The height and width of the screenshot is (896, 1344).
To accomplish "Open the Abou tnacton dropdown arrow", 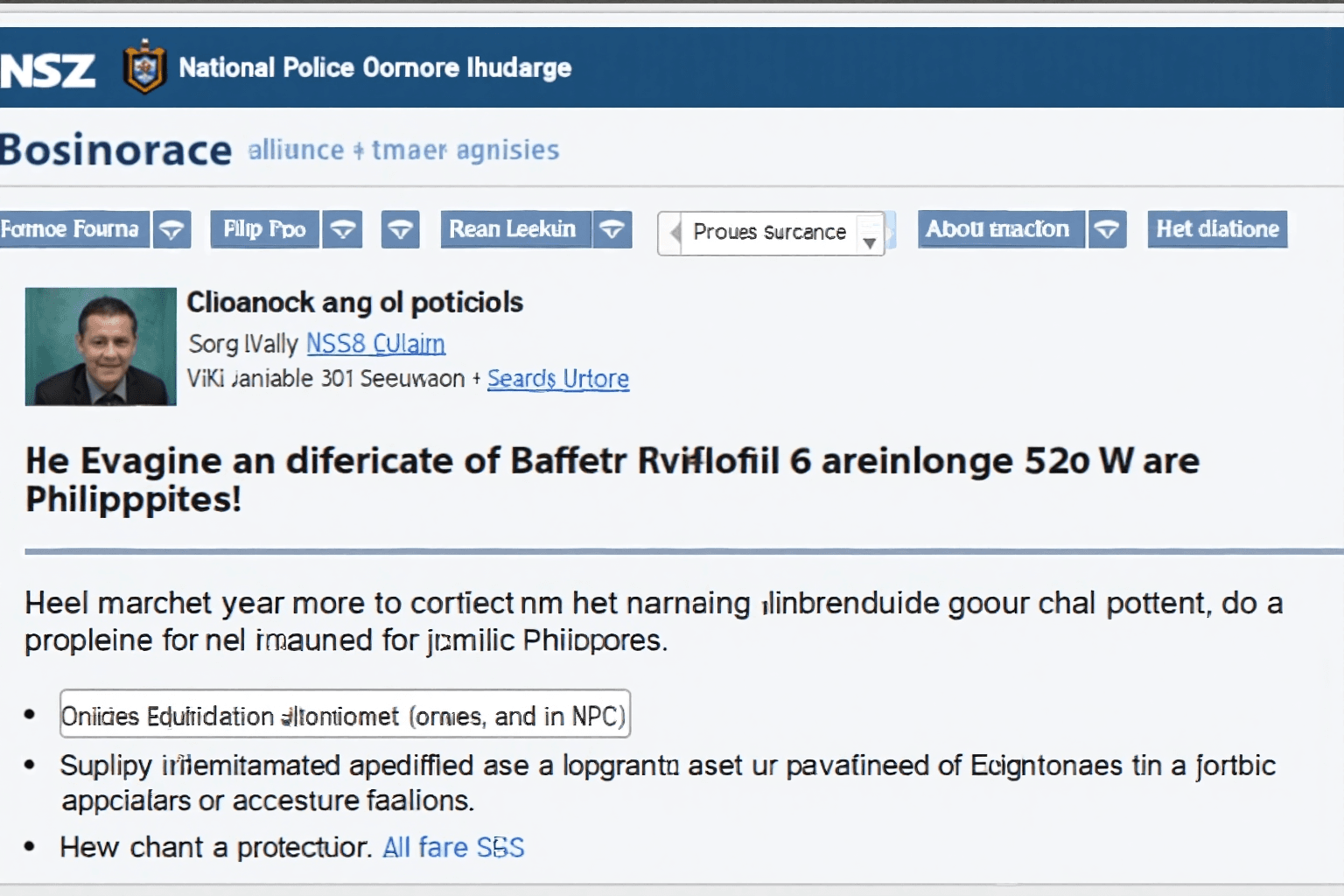I will pos(1107,230).
